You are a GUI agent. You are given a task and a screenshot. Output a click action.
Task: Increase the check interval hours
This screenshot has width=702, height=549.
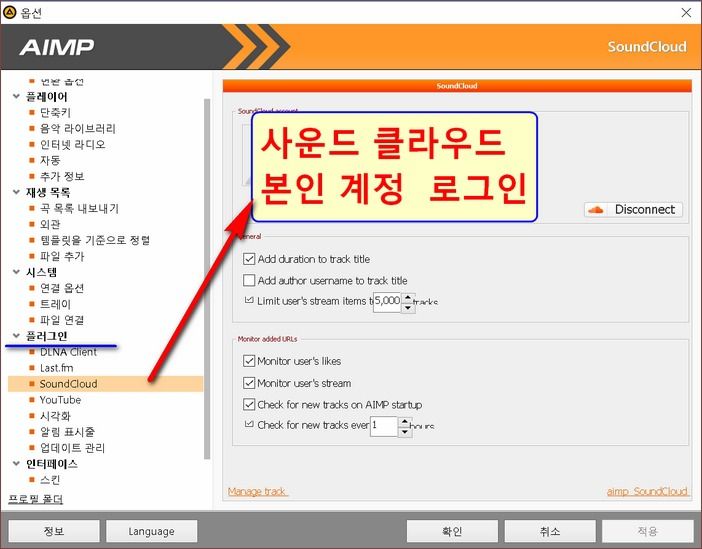click(405, 421)
